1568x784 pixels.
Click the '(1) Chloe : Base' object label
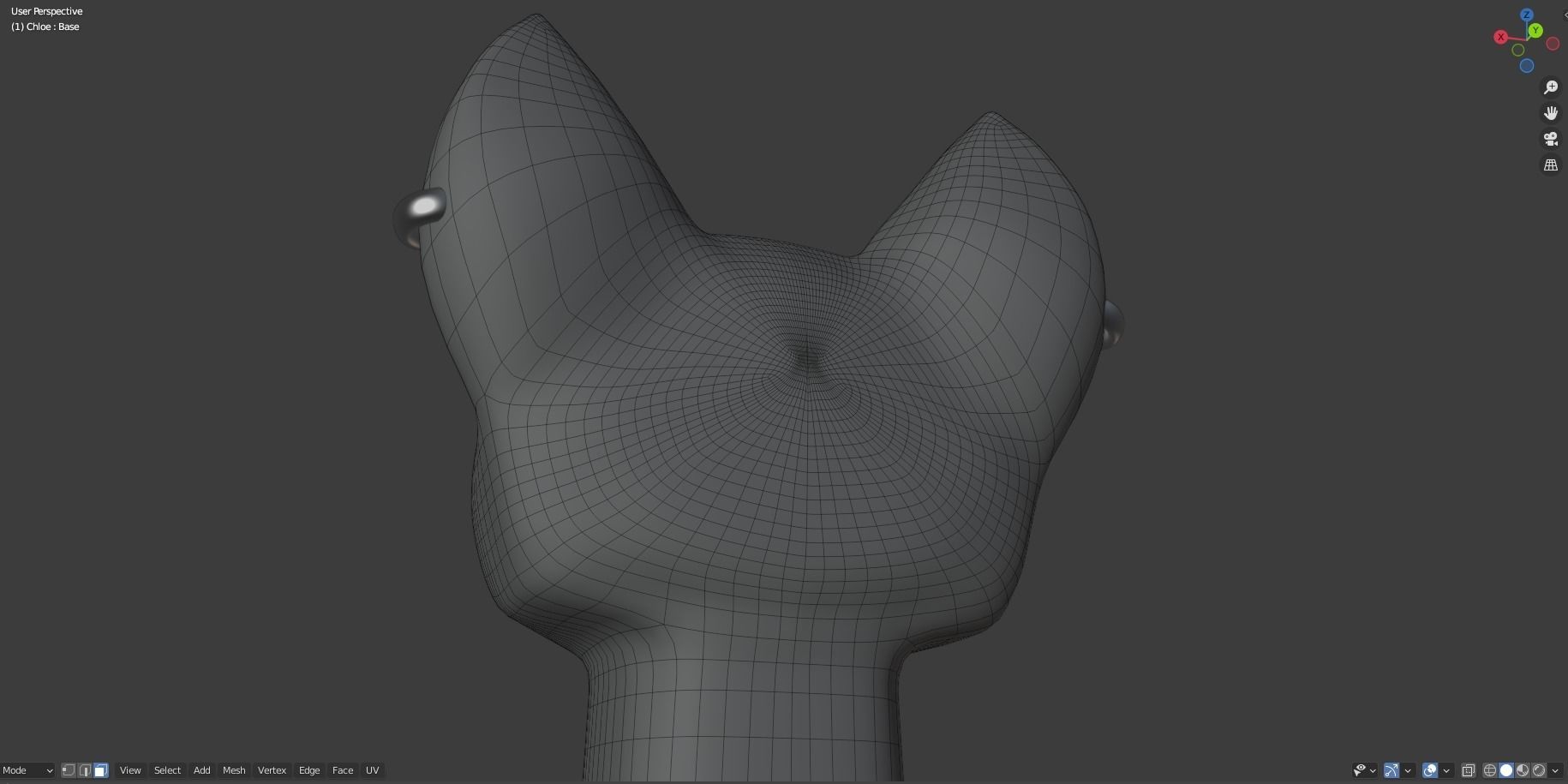point(45,27)
